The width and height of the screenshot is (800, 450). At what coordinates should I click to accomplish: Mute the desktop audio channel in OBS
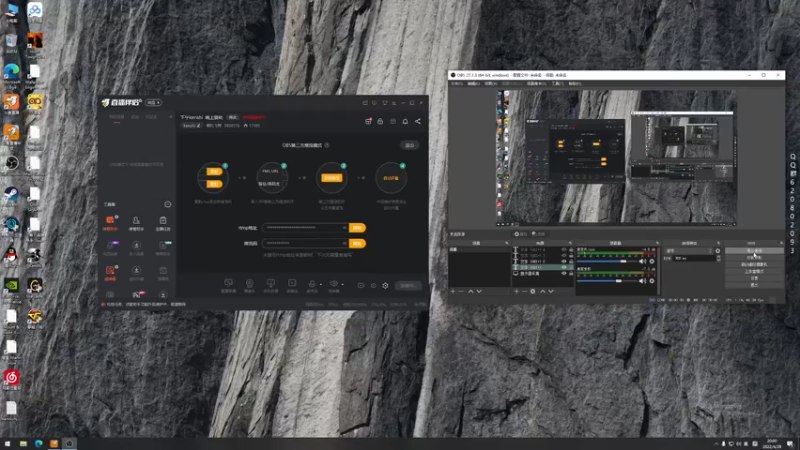coord(642,281)
